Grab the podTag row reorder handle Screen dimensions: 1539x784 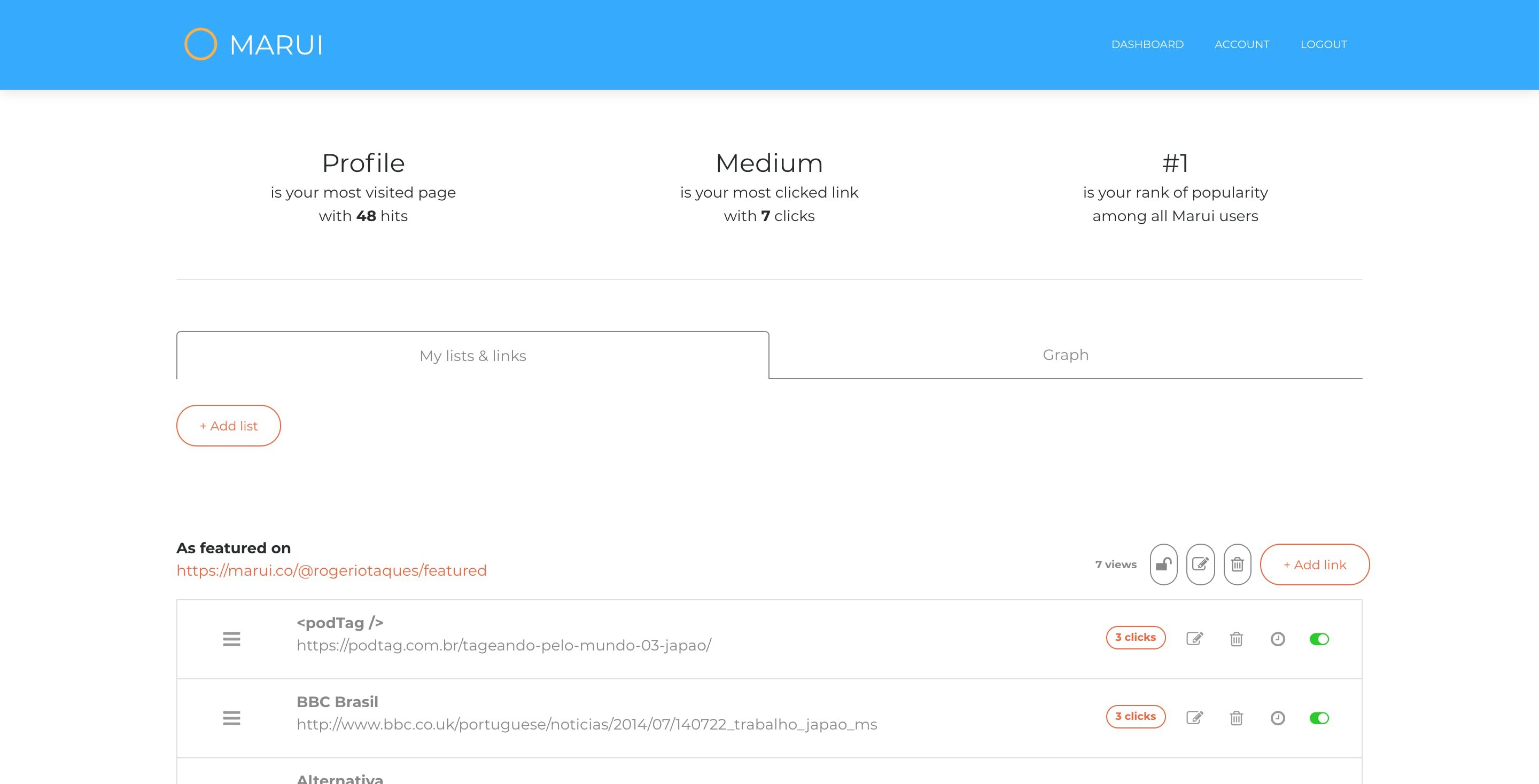tap(231, 639)
